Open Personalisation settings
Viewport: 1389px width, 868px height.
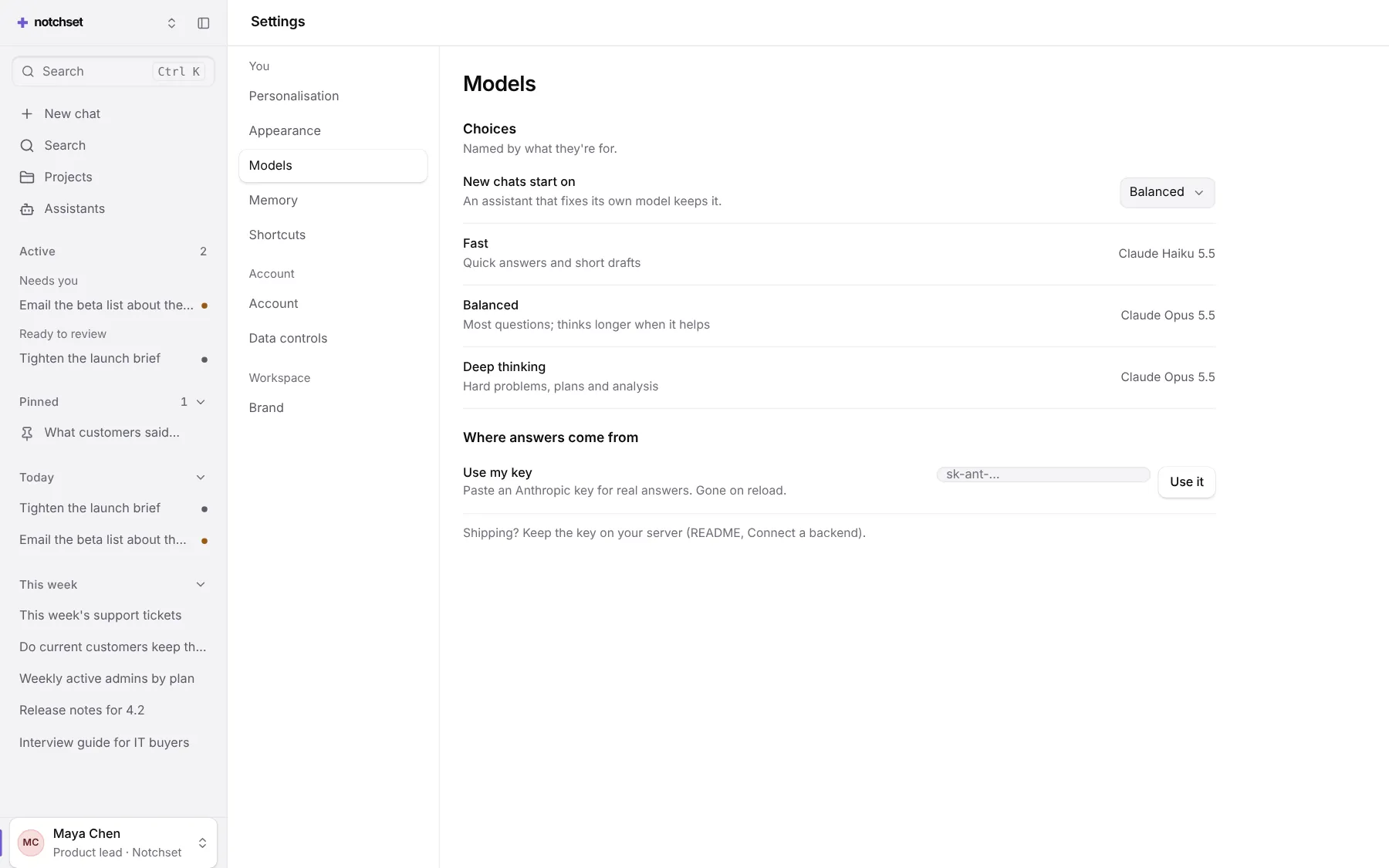click(x=333, y=96)
